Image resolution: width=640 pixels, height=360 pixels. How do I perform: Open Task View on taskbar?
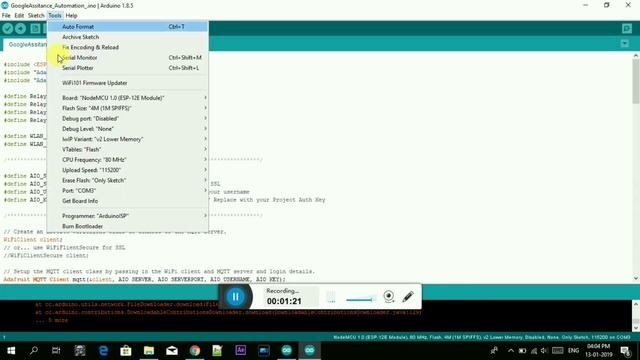pos(56,350)
